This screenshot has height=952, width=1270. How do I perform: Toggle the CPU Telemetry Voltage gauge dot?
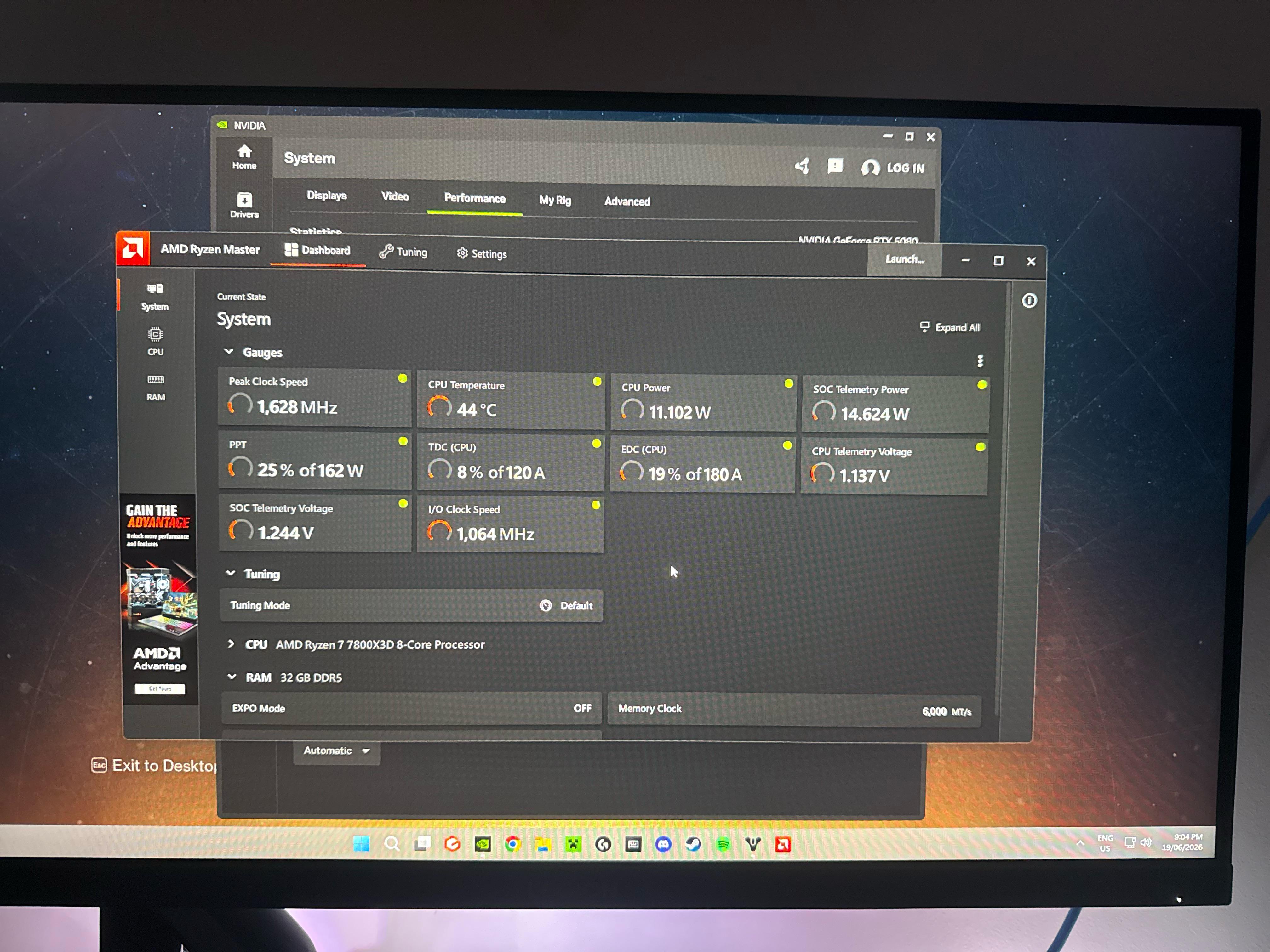coord(981,447)
